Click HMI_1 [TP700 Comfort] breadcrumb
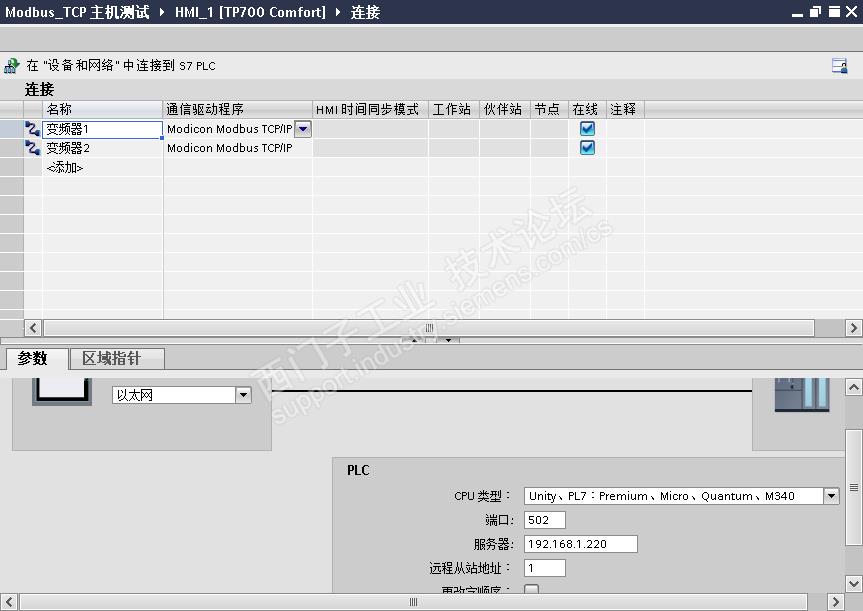This screenshot has height=611, width=863. (250, 12)
